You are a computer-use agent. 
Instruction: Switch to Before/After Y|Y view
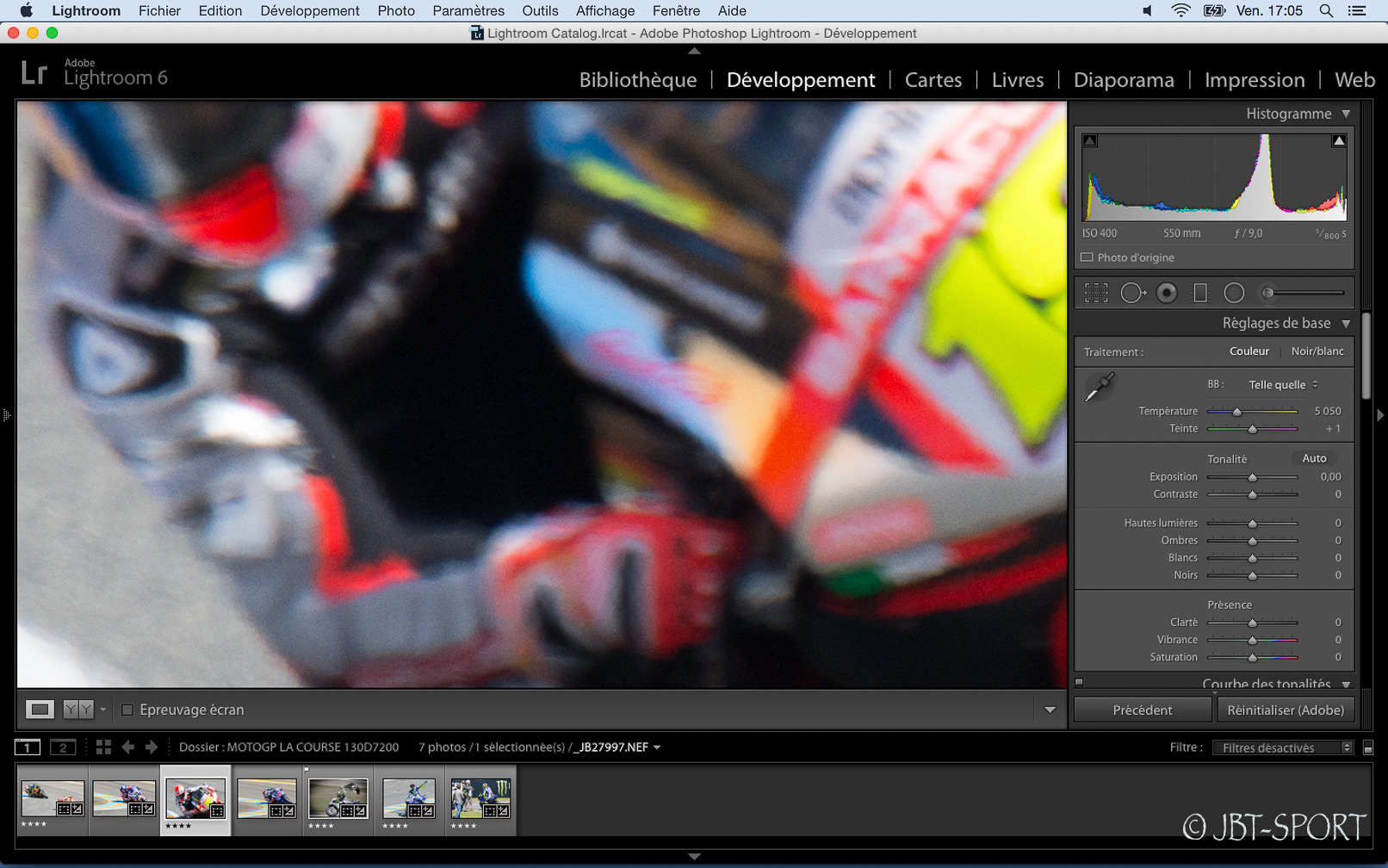click(x=78, y=710)
